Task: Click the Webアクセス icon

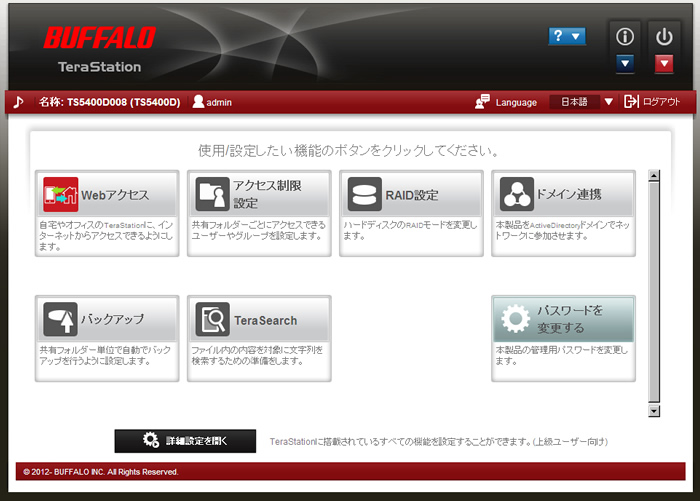Action: coord(61,195)
